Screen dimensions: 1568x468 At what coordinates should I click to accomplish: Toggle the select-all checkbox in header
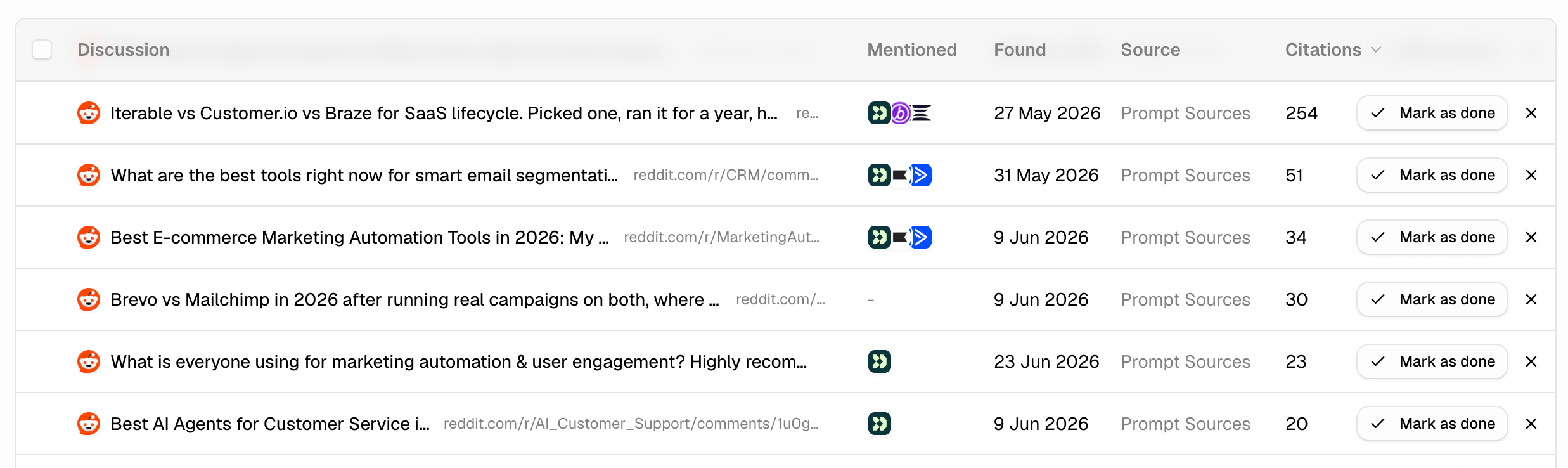point(42,49)
